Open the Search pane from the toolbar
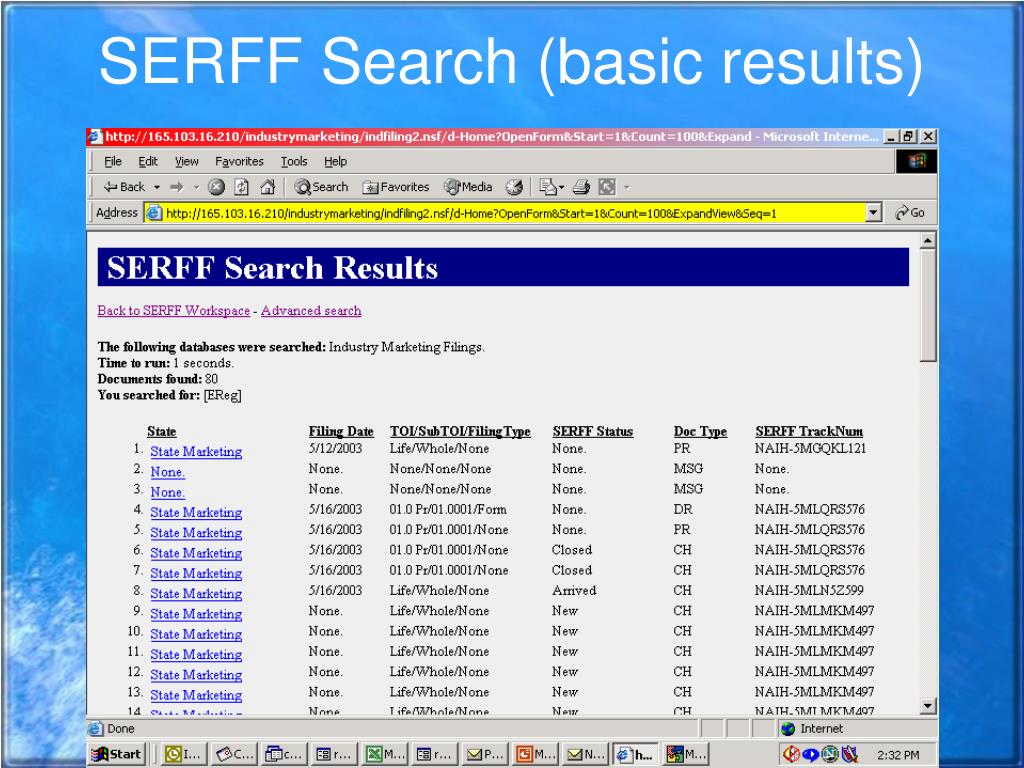 321,187
